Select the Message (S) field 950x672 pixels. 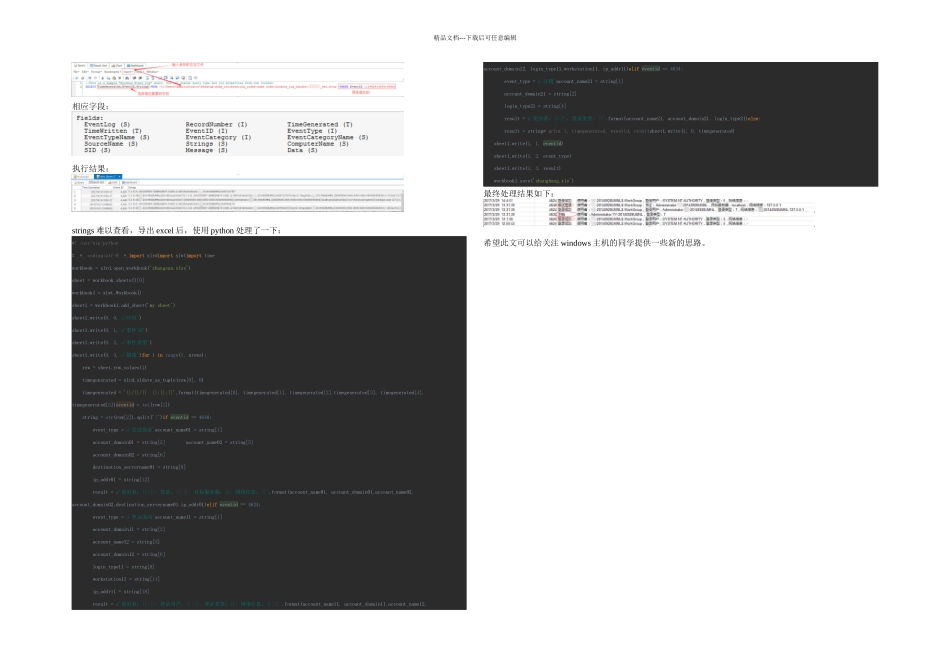pos(207,150)
